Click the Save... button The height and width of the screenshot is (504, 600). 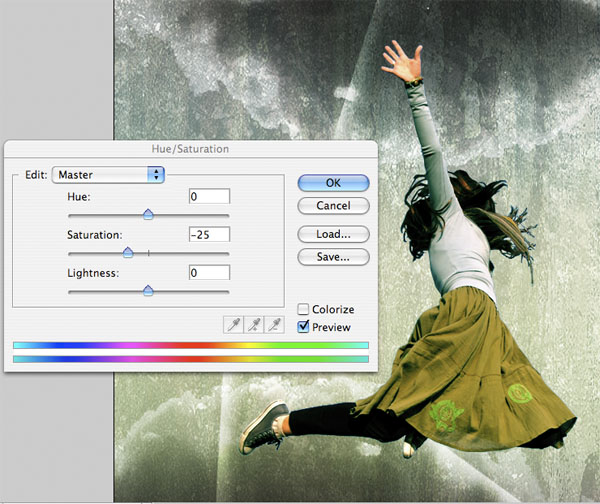coord(333,257)
